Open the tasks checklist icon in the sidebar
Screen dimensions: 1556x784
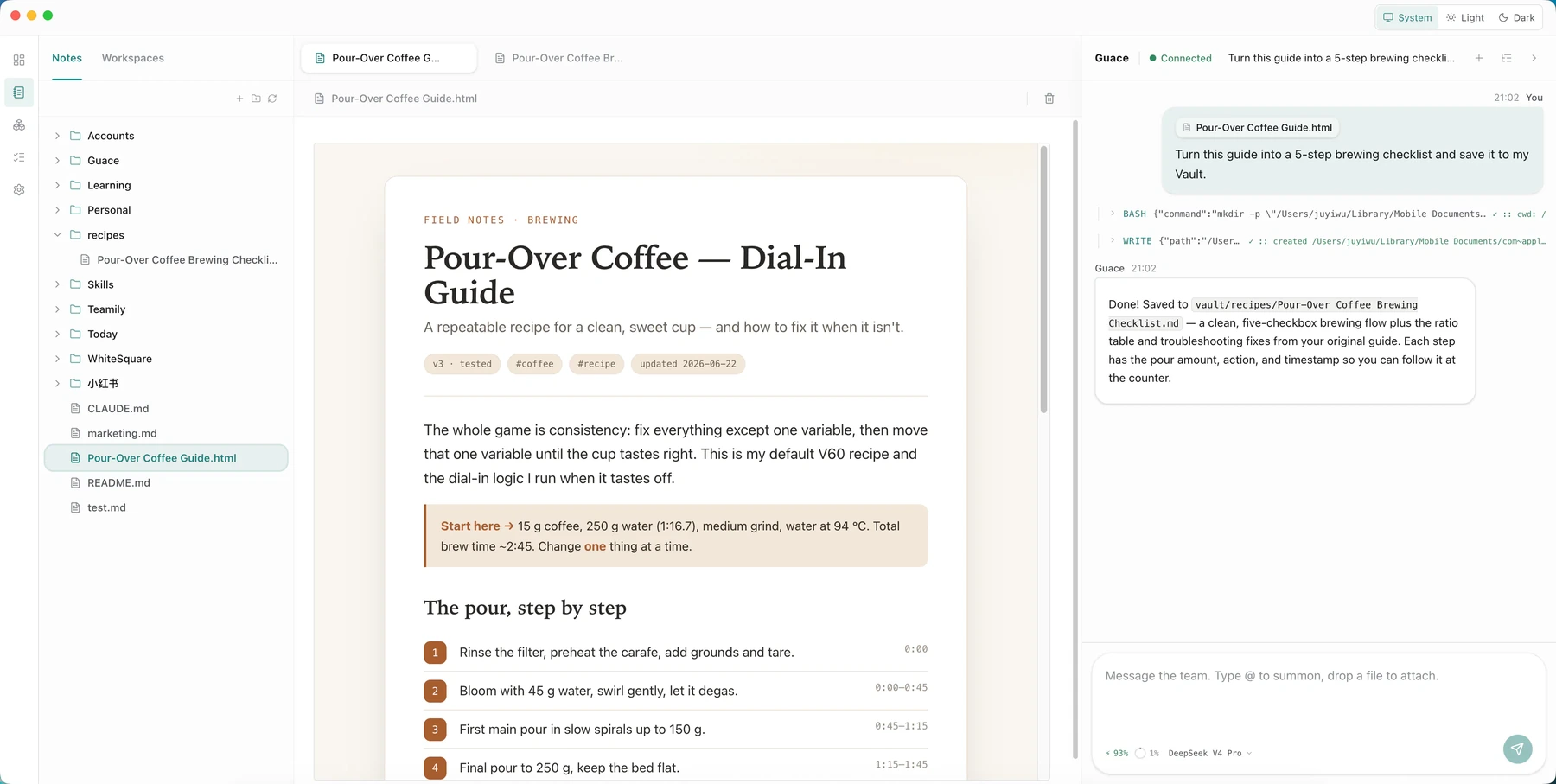pos(19,157)
